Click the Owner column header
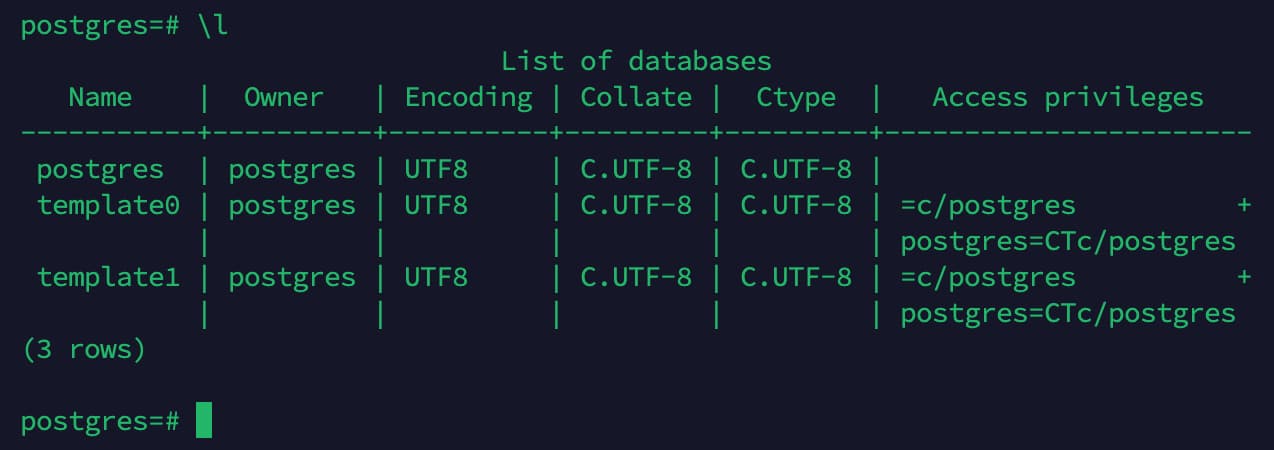The height and width of the screenshot is (450, 1274). tap(284, 97)
